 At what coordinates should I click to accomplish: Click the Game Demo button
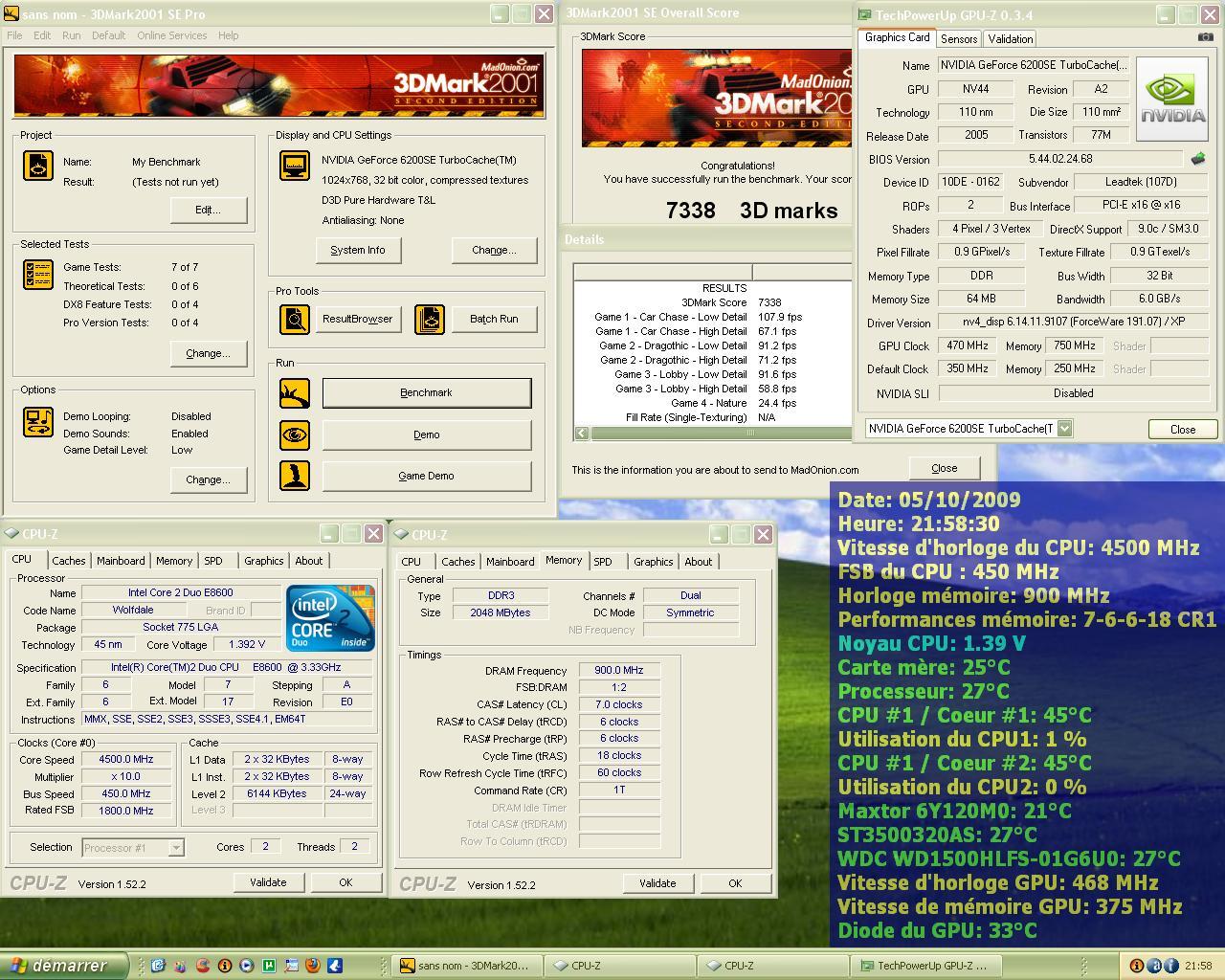[x=427, y=476]
